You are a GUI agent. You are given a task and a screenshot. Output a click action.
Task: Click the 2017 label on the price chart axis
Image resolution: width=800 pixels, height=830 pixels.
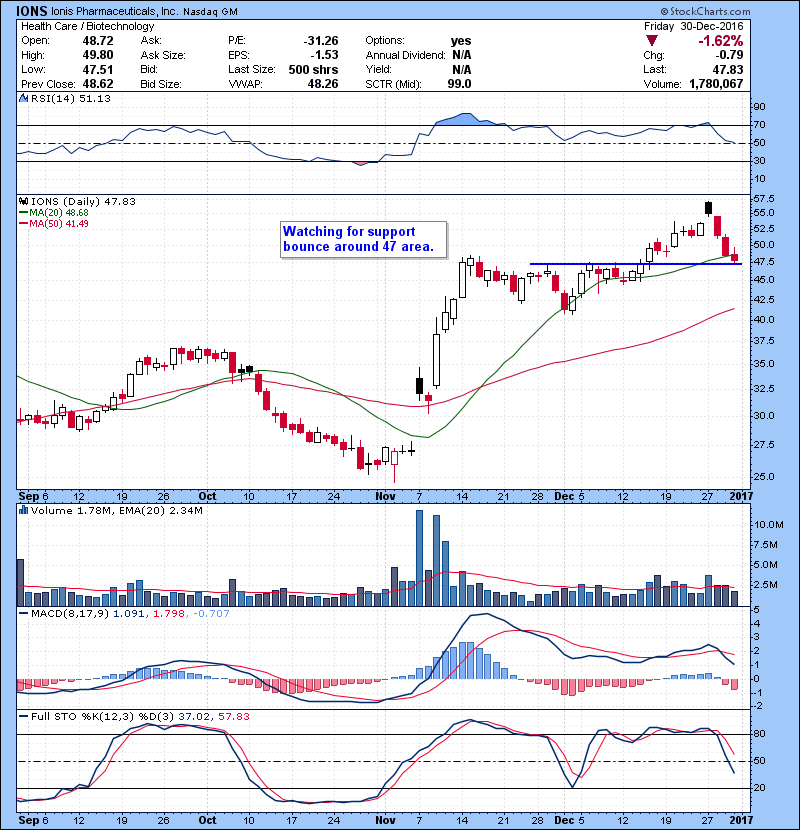coord(741,497)
